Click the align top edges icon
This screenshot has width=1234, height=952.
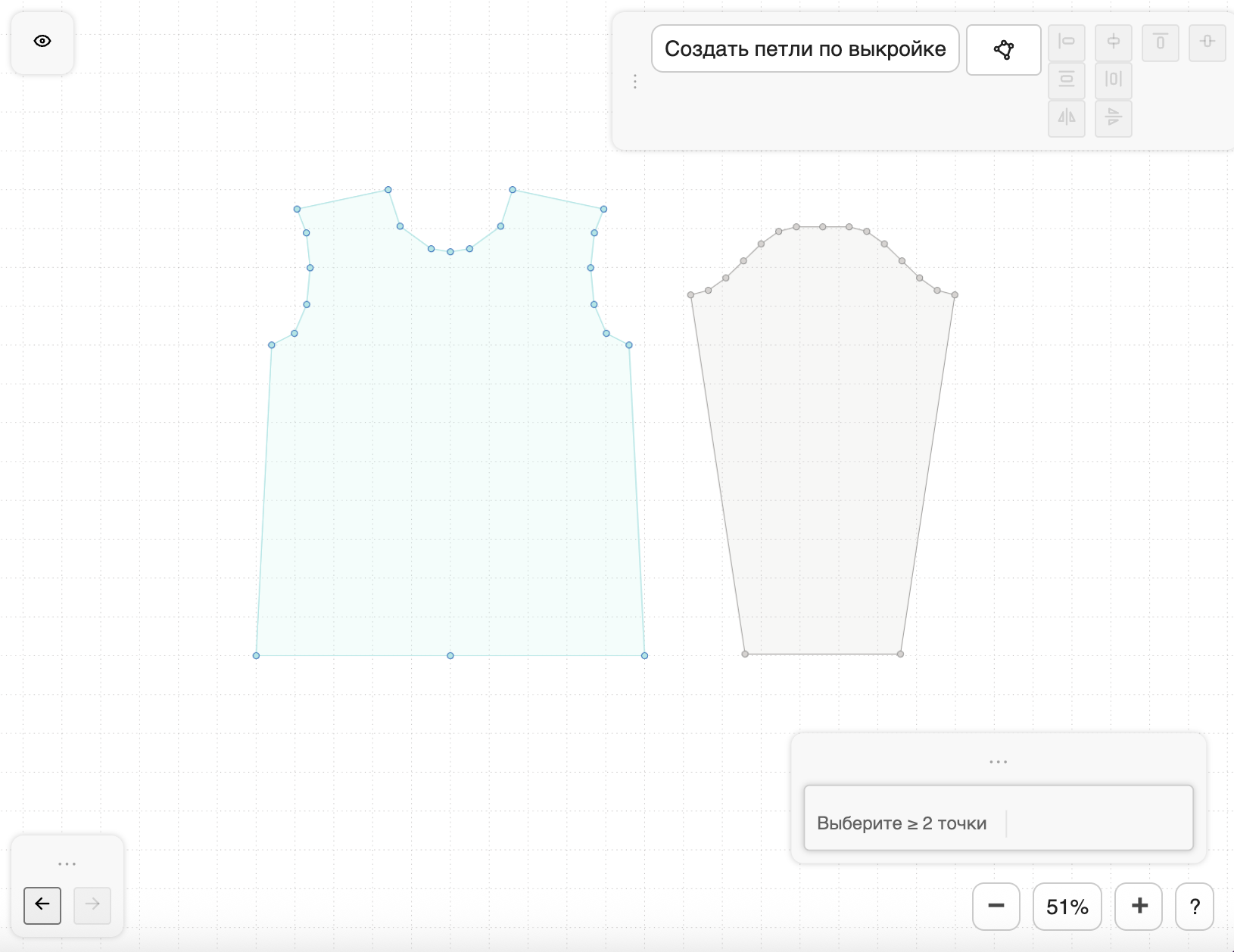[x=1160, y=42]
